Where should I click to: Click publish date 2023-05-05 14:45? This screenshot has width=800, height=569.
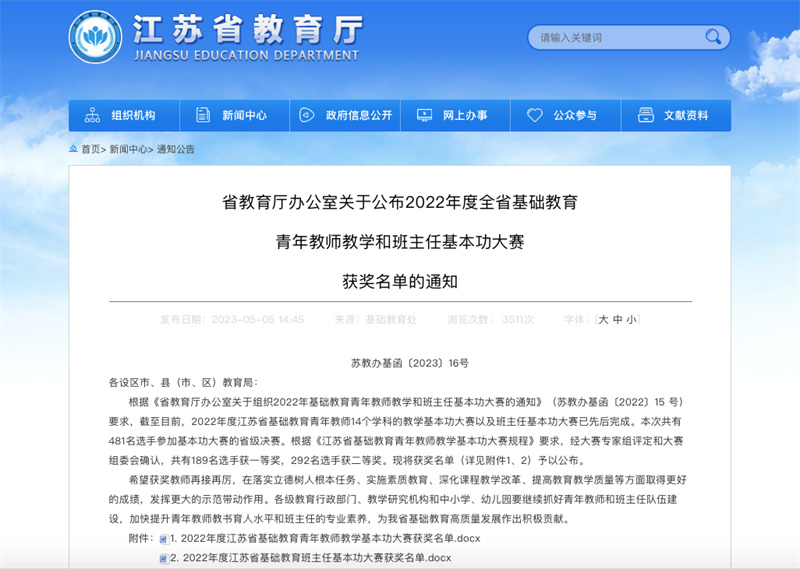point(258,320)
